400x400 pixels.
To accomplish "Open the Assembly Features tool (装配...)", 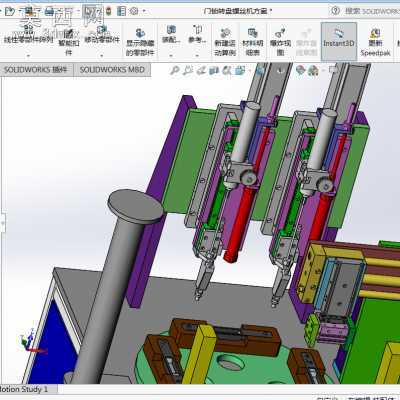I will click(x=171, y=34).
